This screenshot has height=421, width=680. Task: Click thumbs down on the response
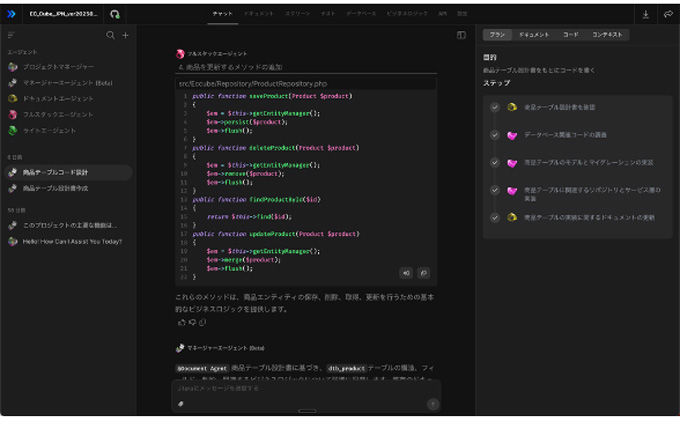tap(192, 323)
